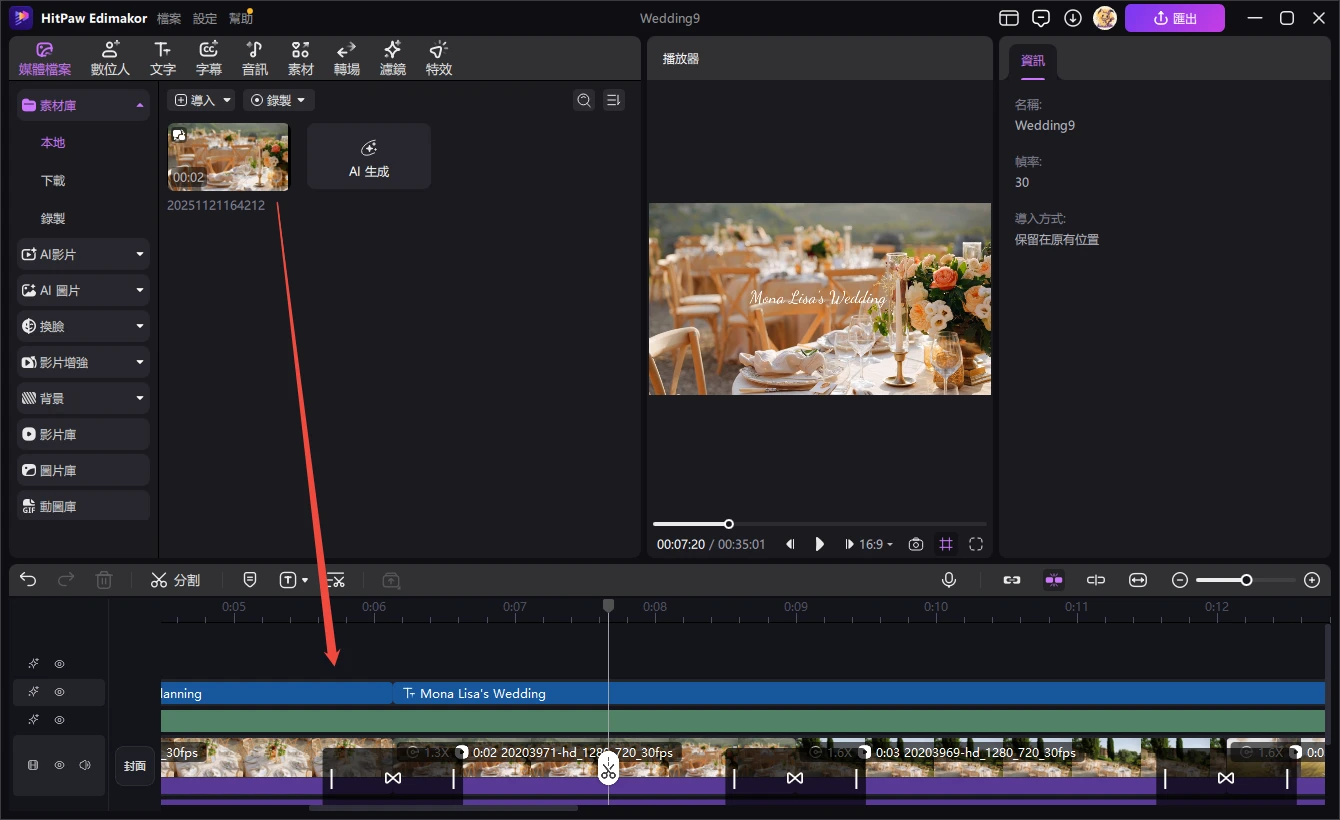
Task: Open the 檔案 (File) menu
Action: click(169, 18)
